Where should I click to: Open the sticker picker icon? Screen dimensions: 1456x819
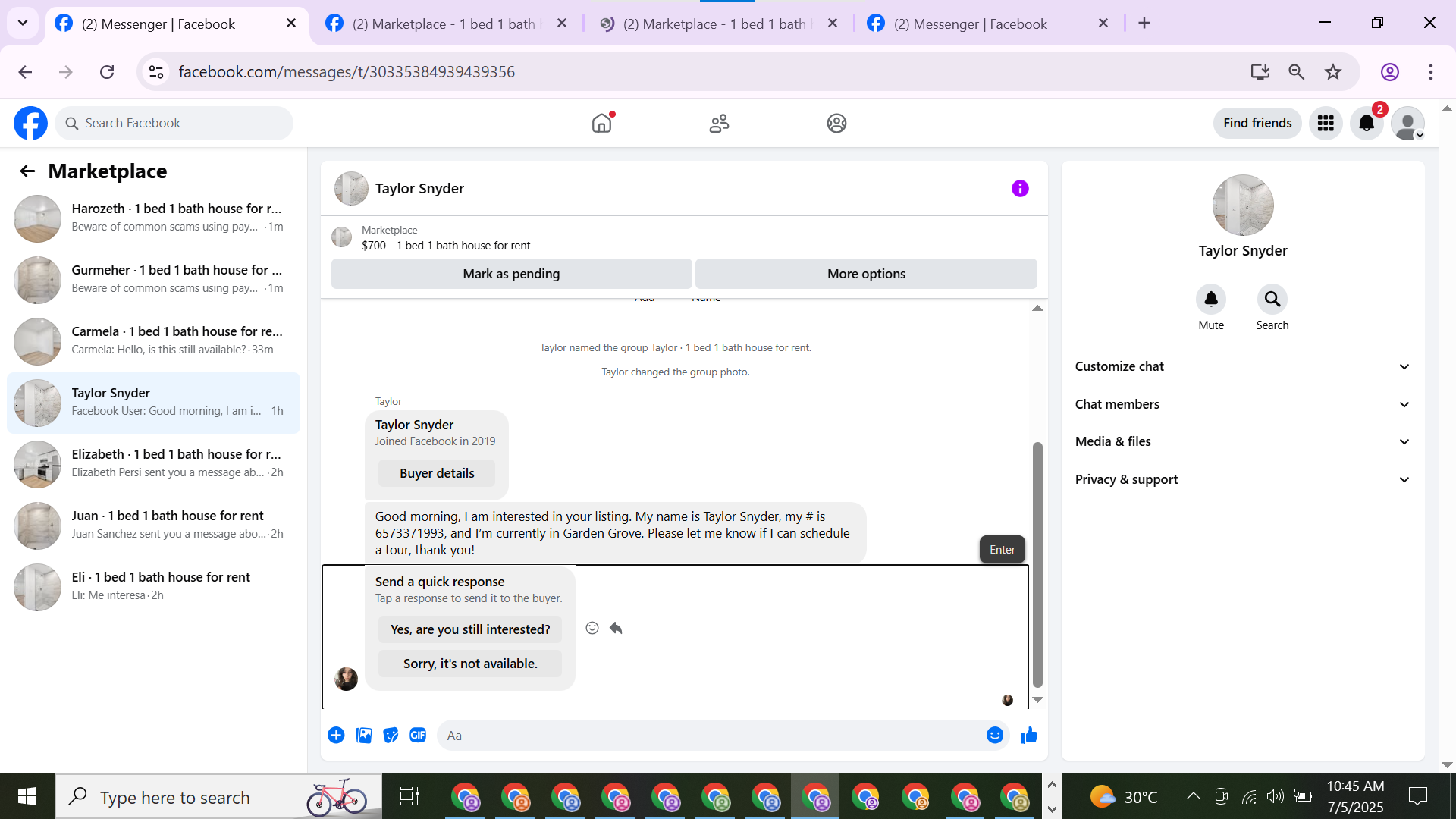click(x=391, y=735)
